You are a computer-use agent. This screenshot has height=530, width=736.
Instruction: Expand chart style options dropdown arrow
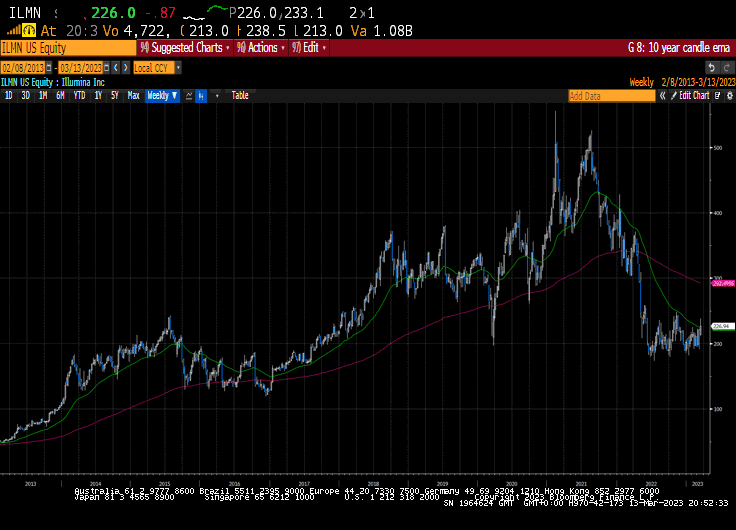click(217, 96)
